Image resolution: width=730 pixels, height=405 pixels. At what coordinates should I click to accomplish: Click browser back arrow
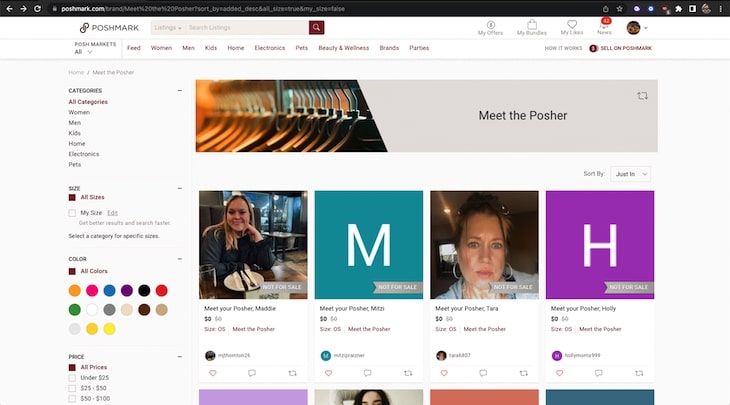(x=9, y=8)
